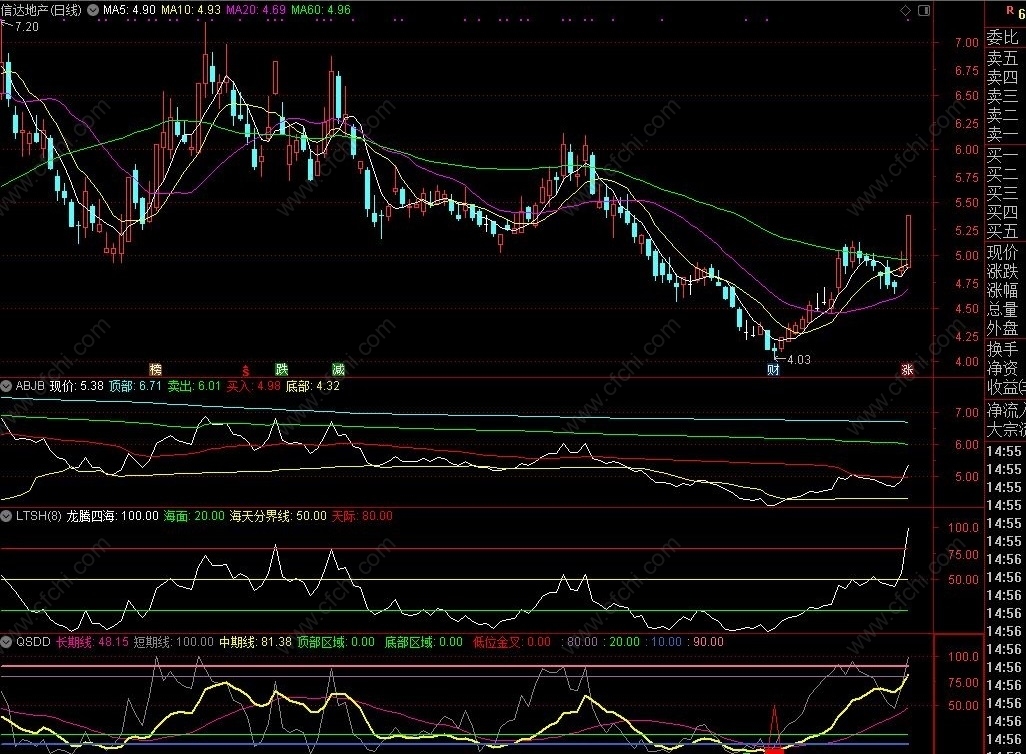Viewport: 1026px width, 754px height.
Task: Click the 财 marker under the 4.03 low
Action: pyautogui.click(x=773, y=370)
